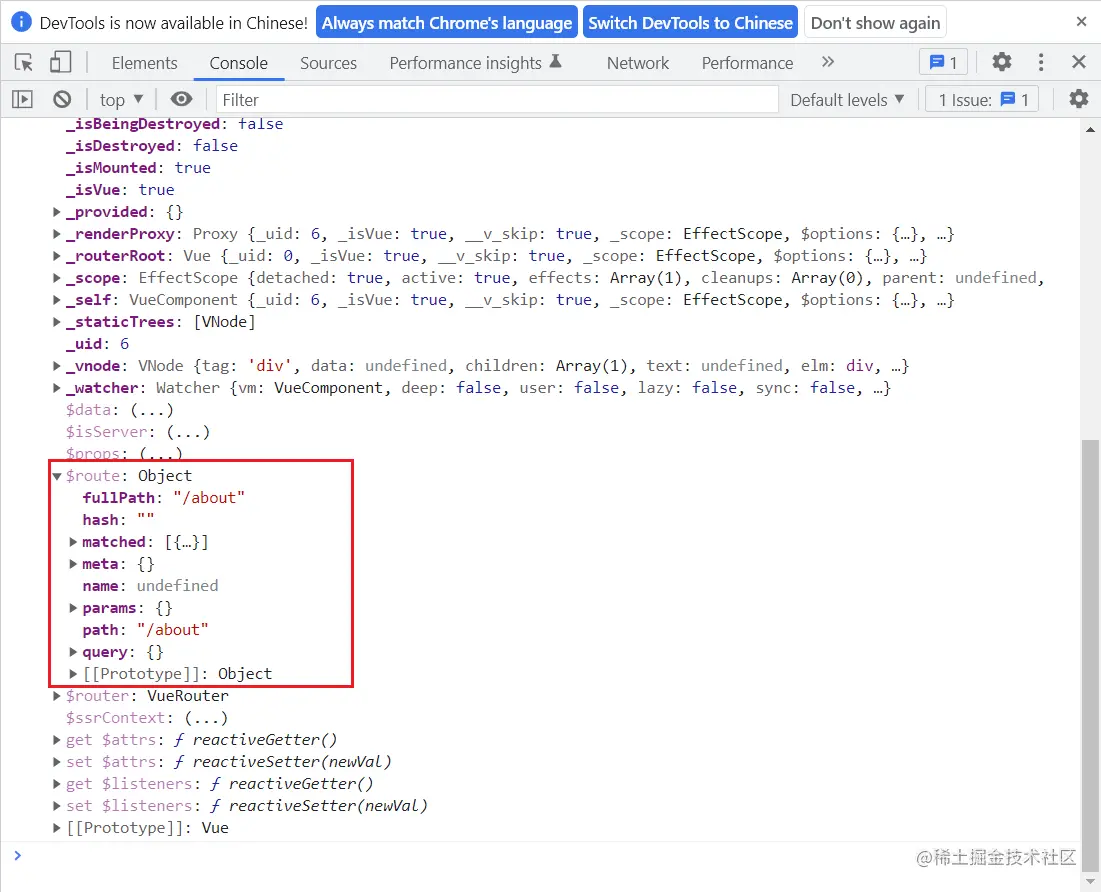
Task: Expand the _self VueComponent property
Action: pyautogui.click(x=57, y=300)
